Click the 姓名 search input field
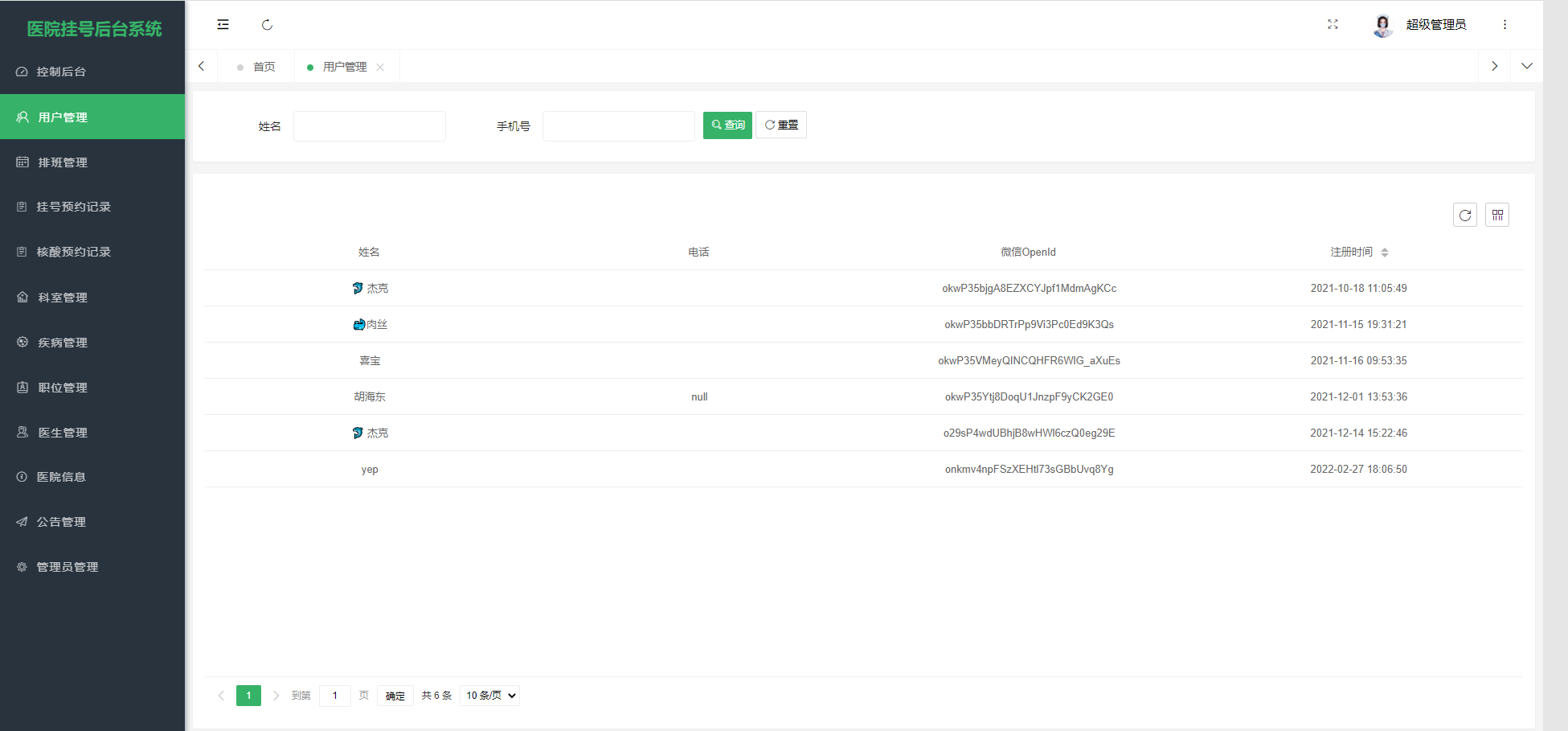This screenshot has height=731, width=1568. (370, 126)
